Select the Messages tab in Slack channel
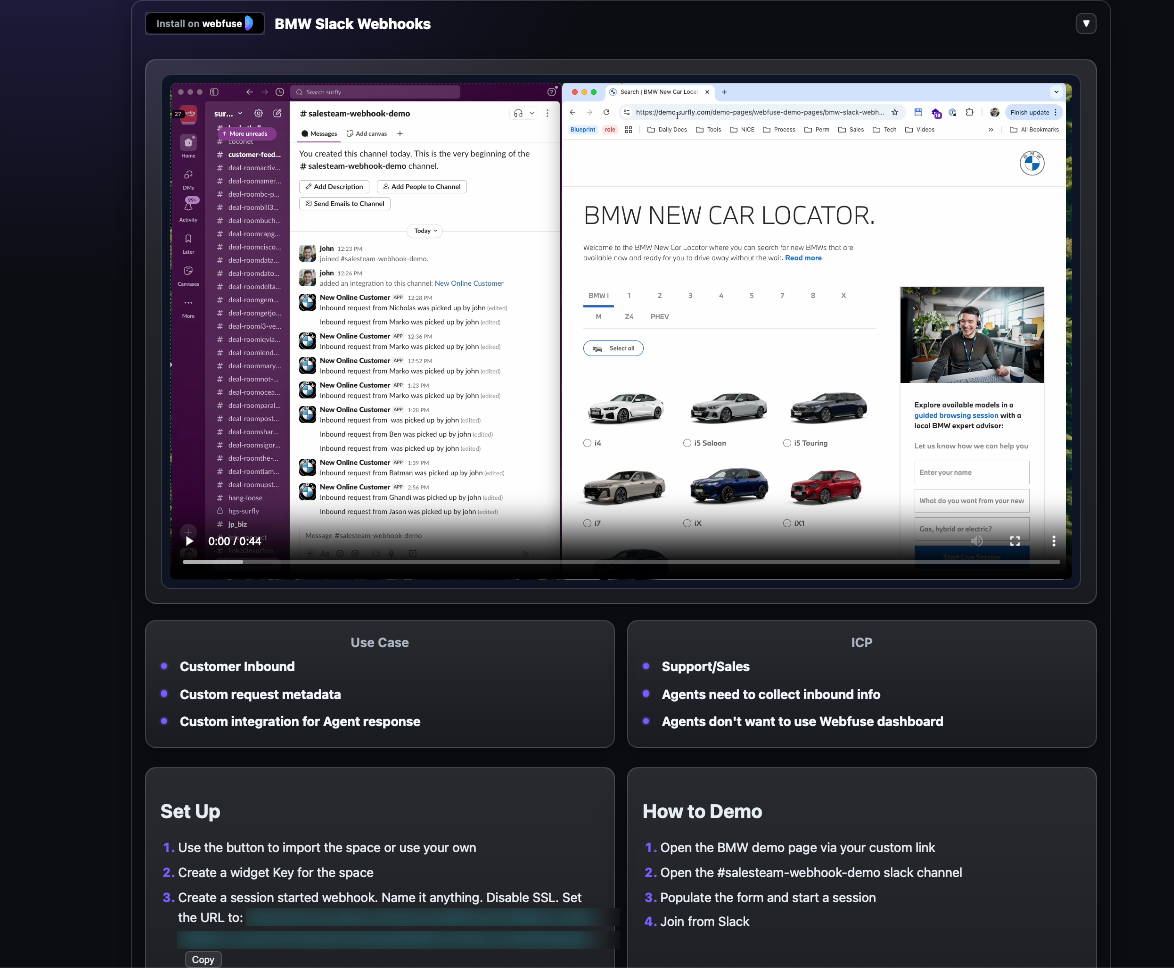 click(319, 133)
